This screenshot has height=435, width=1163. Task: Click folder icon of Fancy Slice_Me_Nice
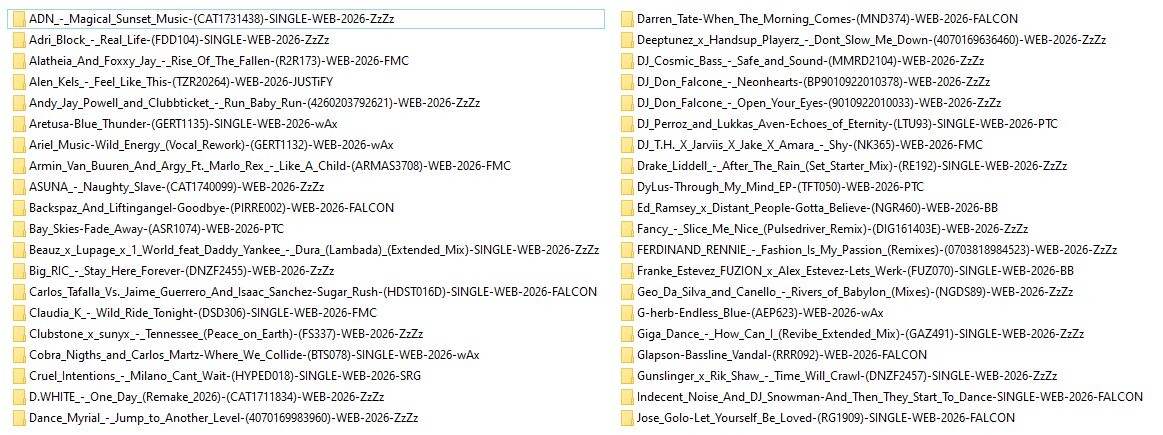point(627,229)
